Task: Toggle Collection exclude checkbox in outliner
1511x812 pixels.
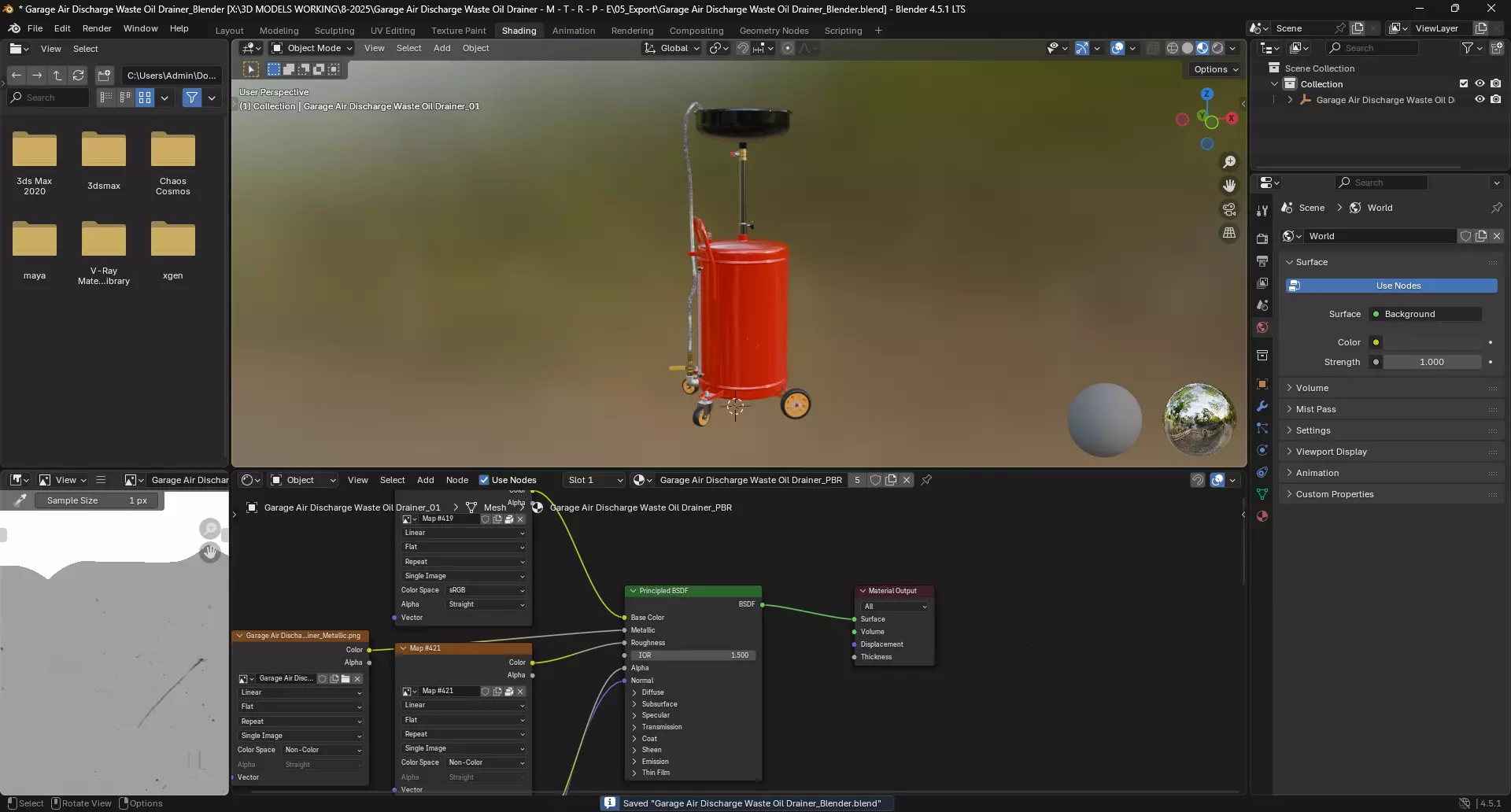Action: tap(1464, 83)
